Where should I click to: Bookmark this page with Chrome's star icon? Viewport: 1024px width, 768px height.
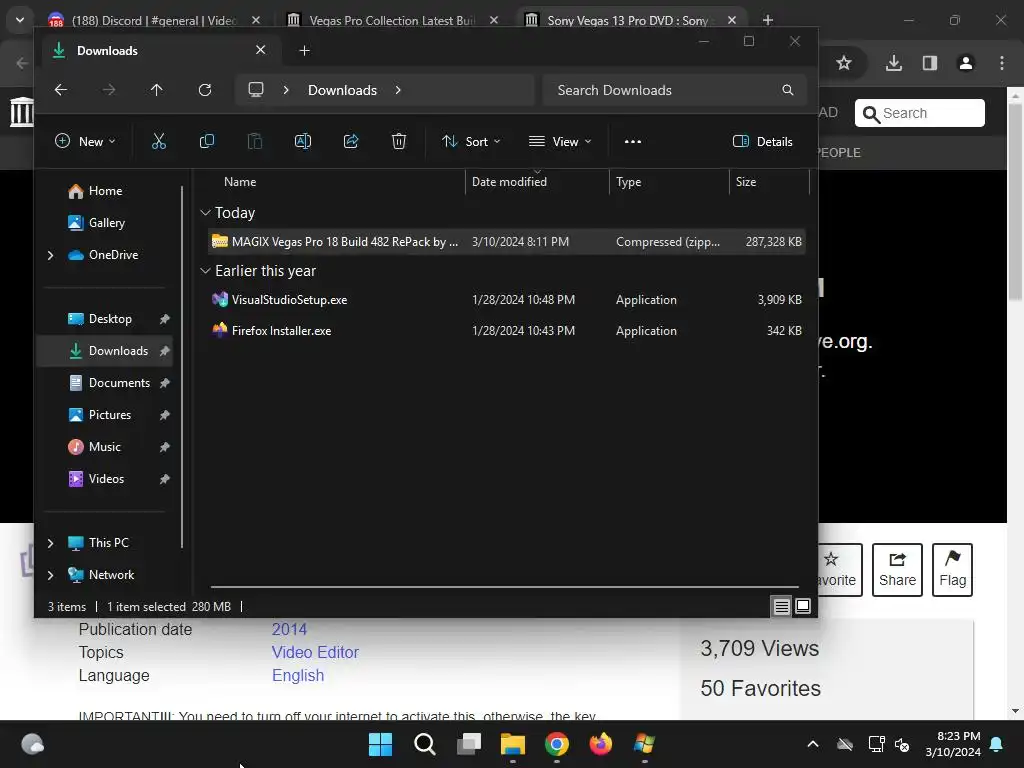tap(844, 63)
